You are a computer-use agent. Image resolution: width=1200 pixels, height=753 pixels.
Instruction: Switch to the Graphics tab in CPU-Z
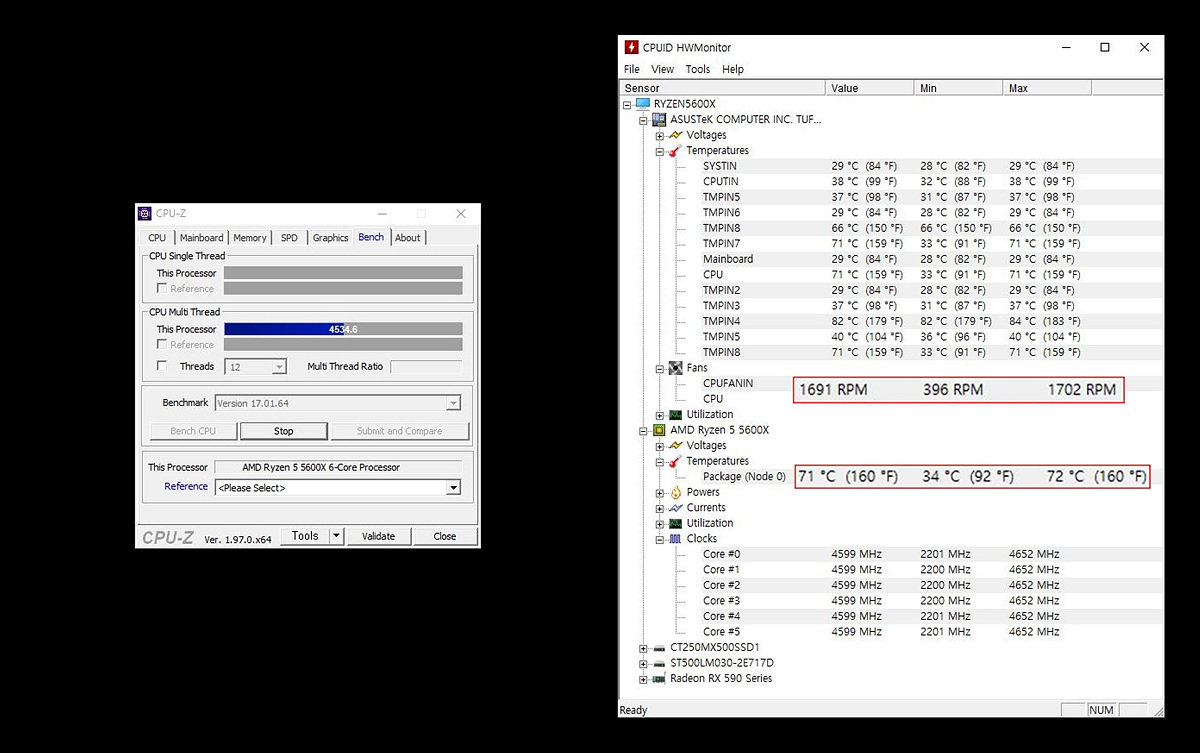[330, 238]
